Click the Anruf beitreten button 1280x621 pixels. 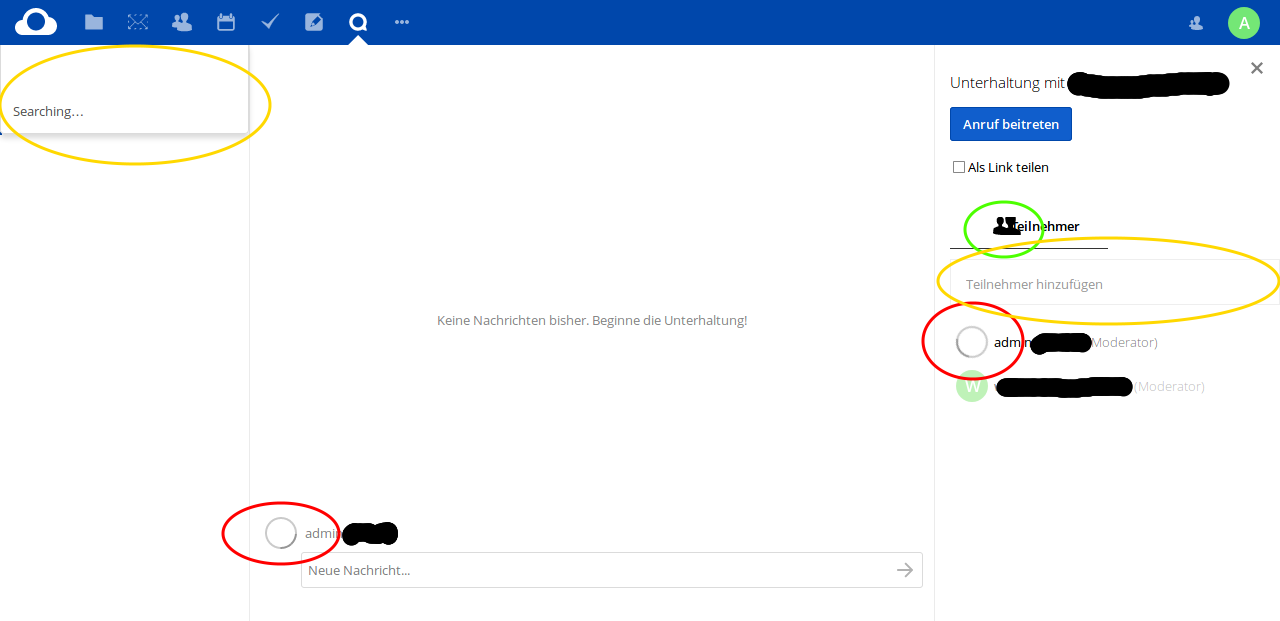pyautogui.click(x=1010, y=124)
